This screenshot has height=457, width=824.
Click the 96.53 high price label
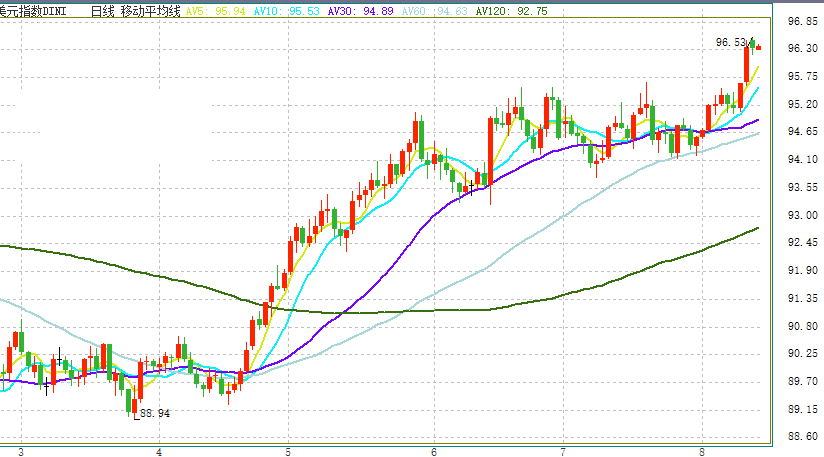[x=731, y=43]
